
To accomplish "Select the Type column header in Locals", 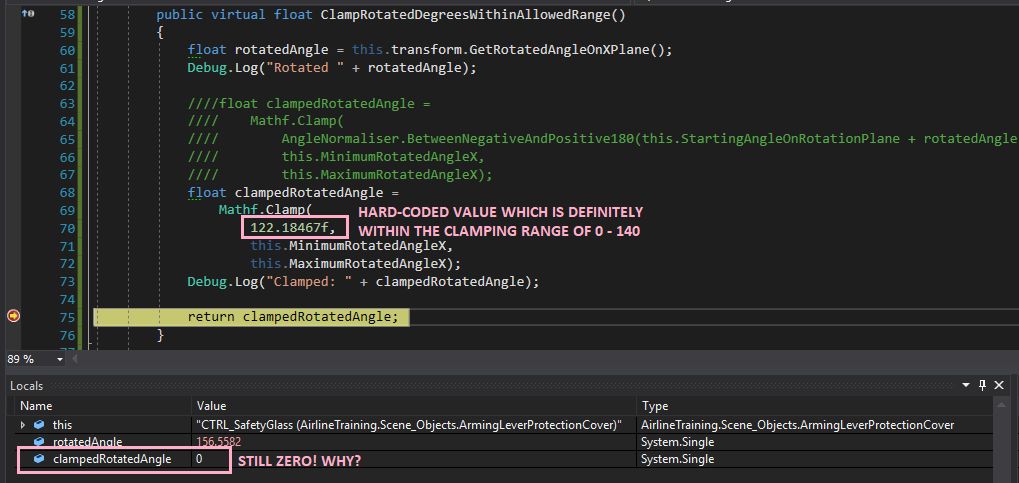I will [x=815, y=406].
